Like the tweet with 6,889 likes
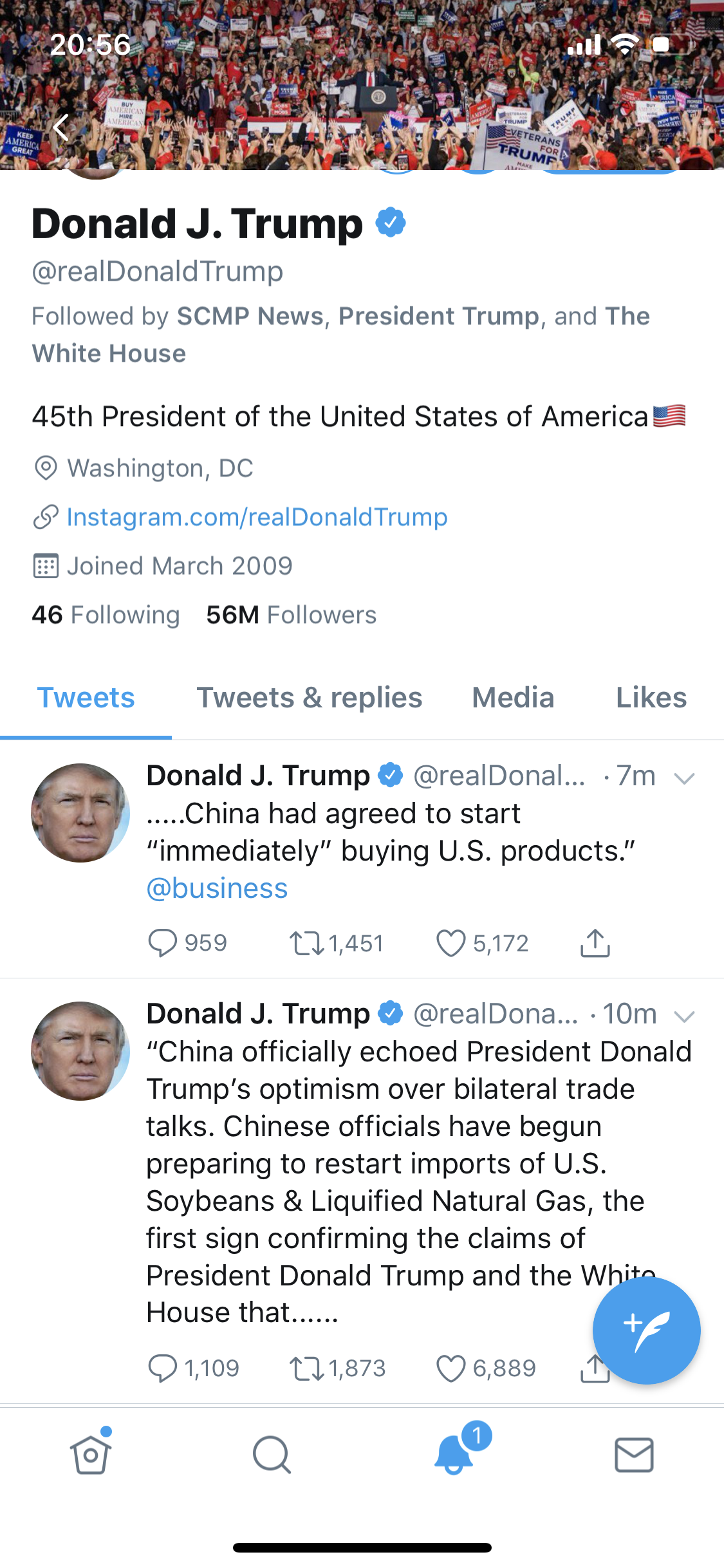724x1568 pixels. 450,1368
